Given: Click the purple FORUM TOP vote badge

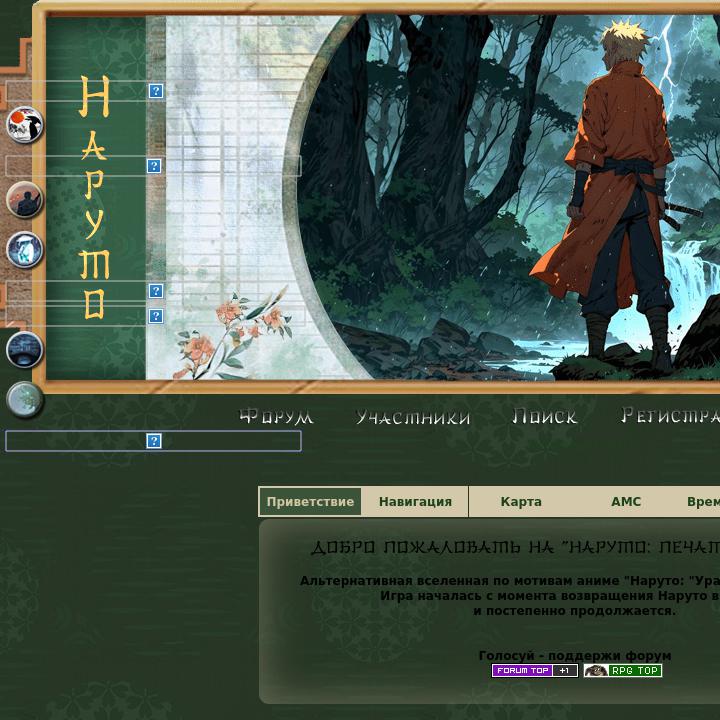Looking at the screenshot, I should (534, 671).
